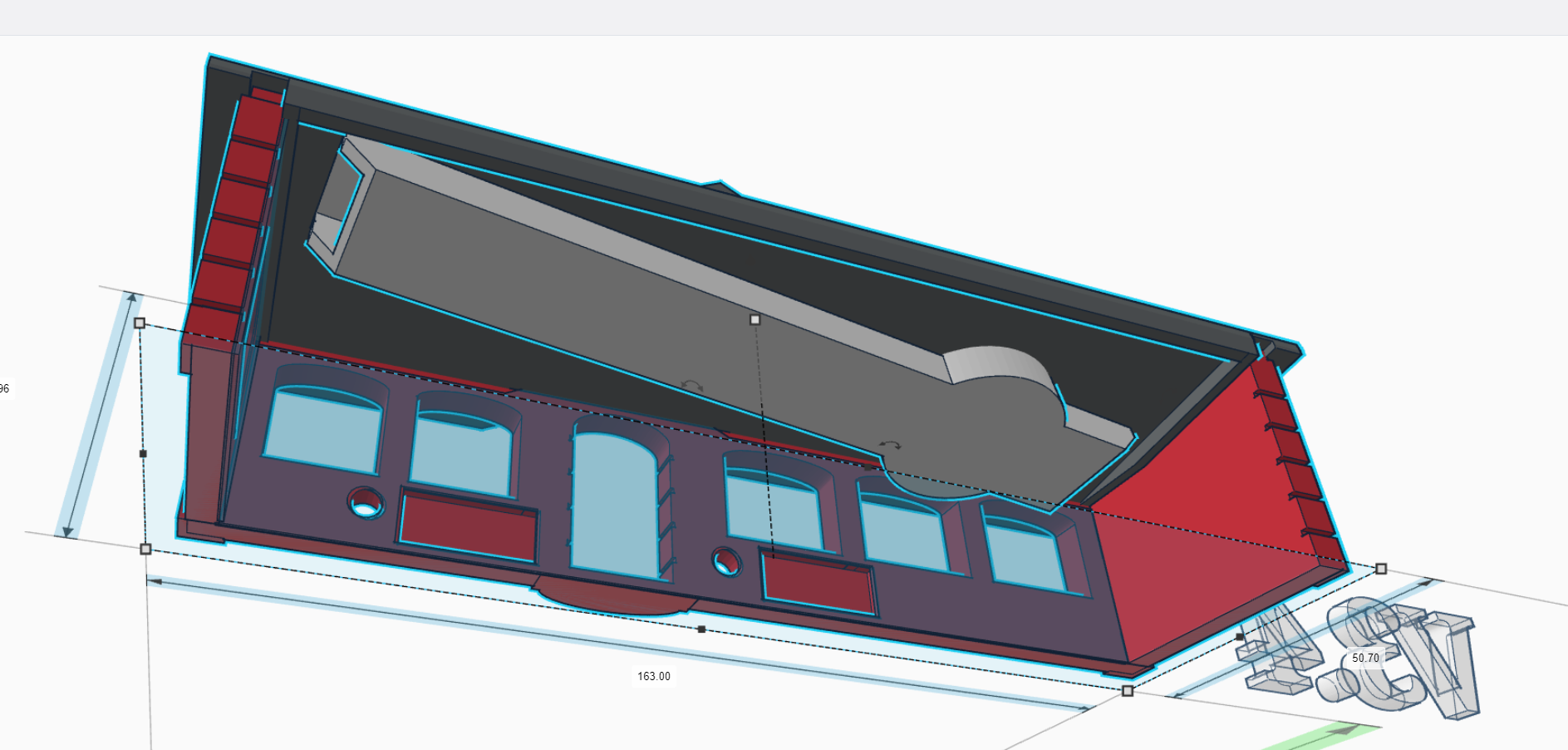Click the rotation arrow handle above the doorway

point(691,386)
